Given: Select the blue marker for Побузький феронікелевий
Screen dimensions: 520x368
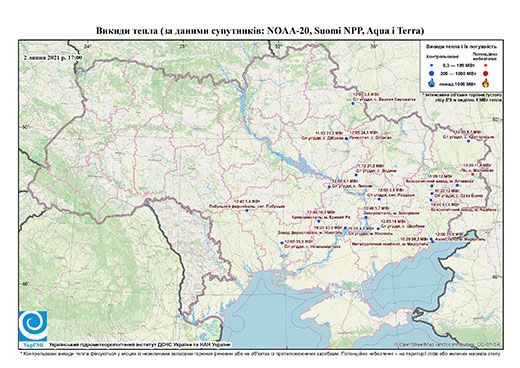Looking at the screenshot, I should coord(247,210).
